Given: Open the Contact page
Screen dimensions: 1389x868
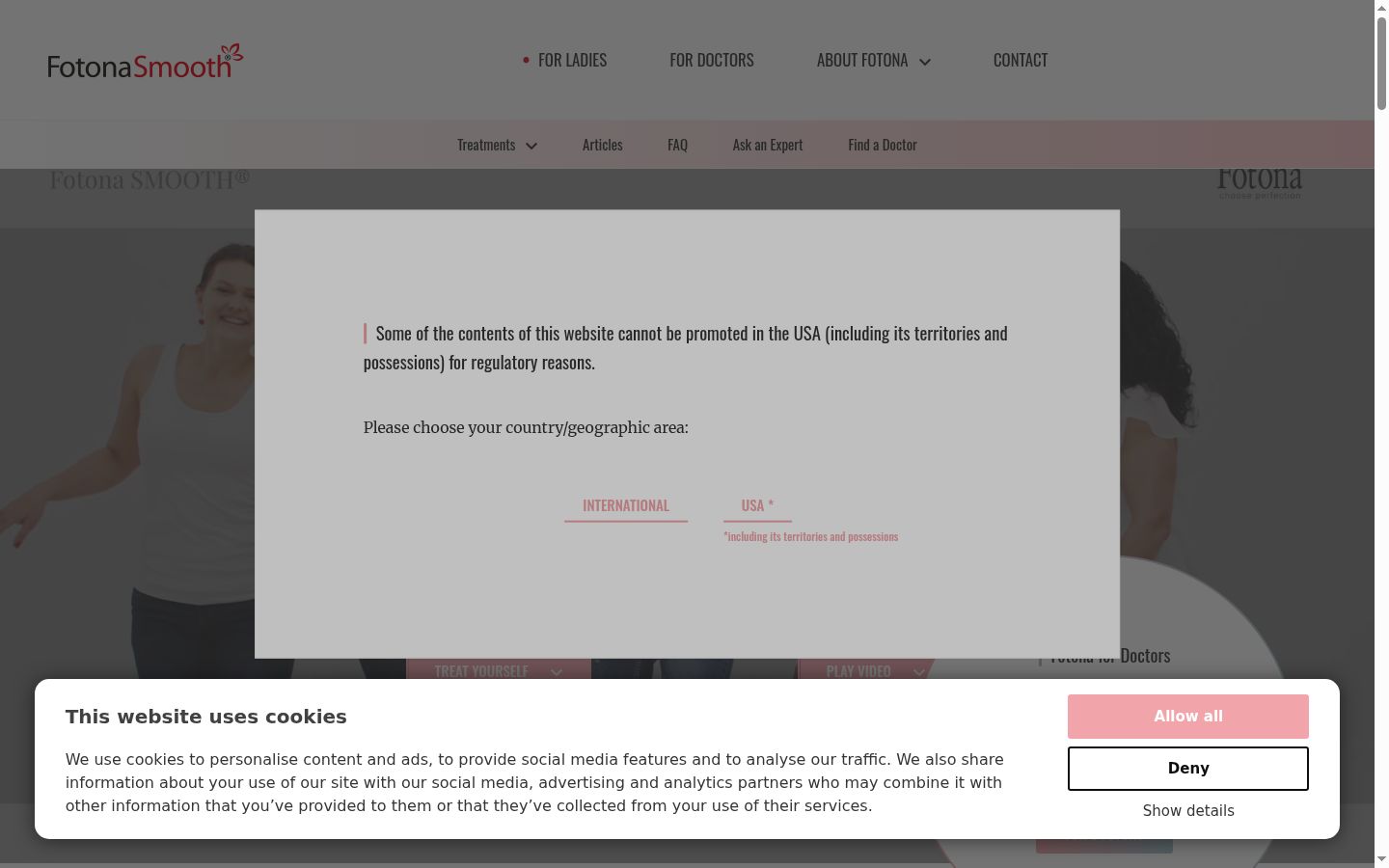Looking at the screenshot, I should tap(1021, 60).
